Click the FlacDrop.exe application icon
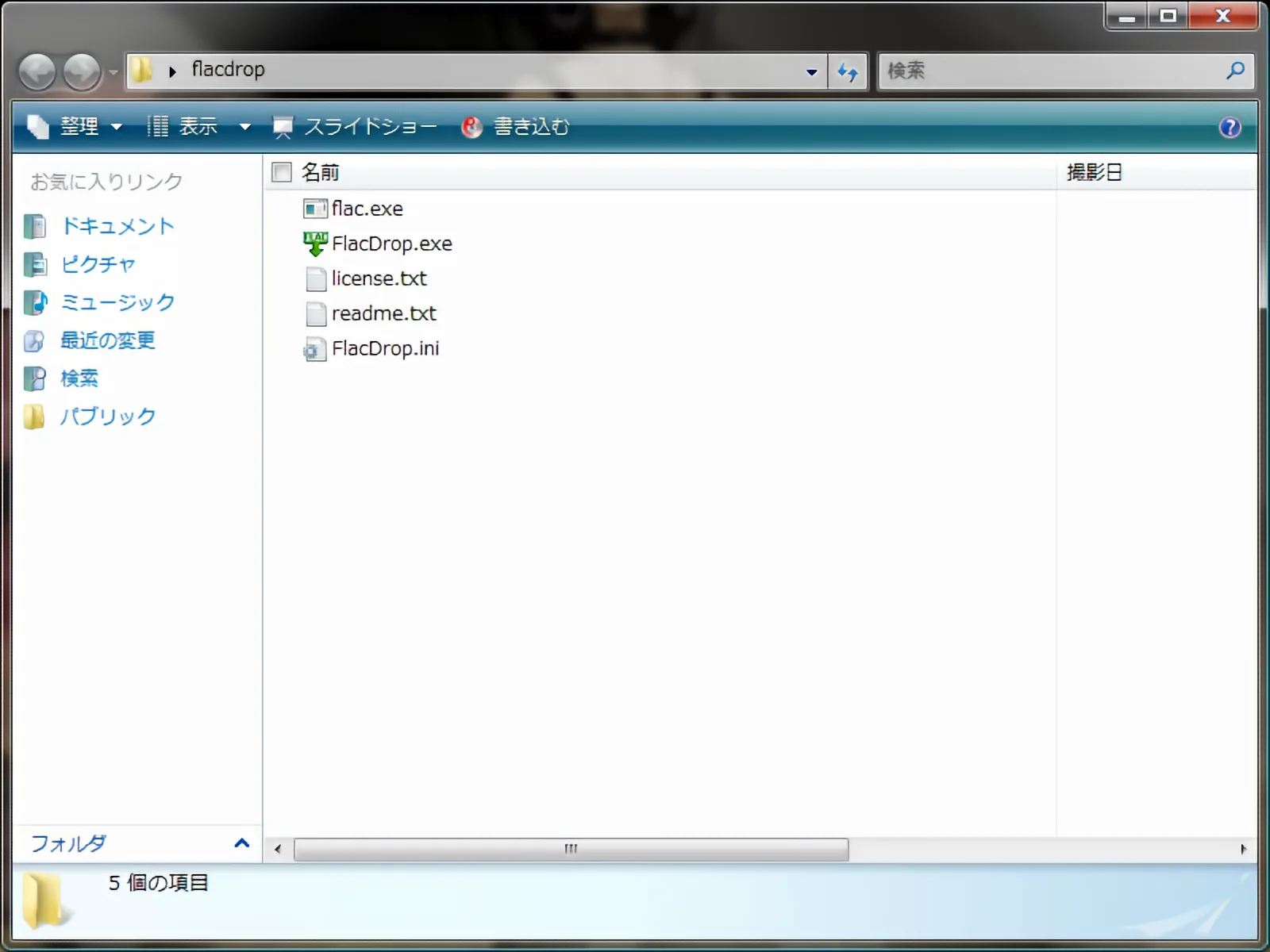Image resolution: width=1270 pixels, height=952 pixels. pos(315,244)
